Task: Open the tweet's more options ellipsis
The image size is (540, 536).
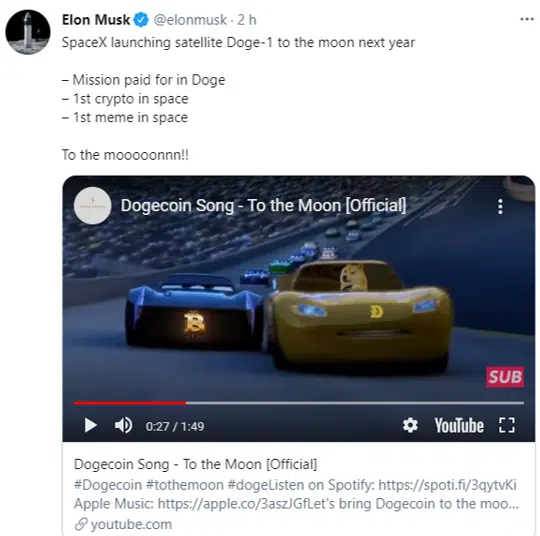Action: (527, 19)
